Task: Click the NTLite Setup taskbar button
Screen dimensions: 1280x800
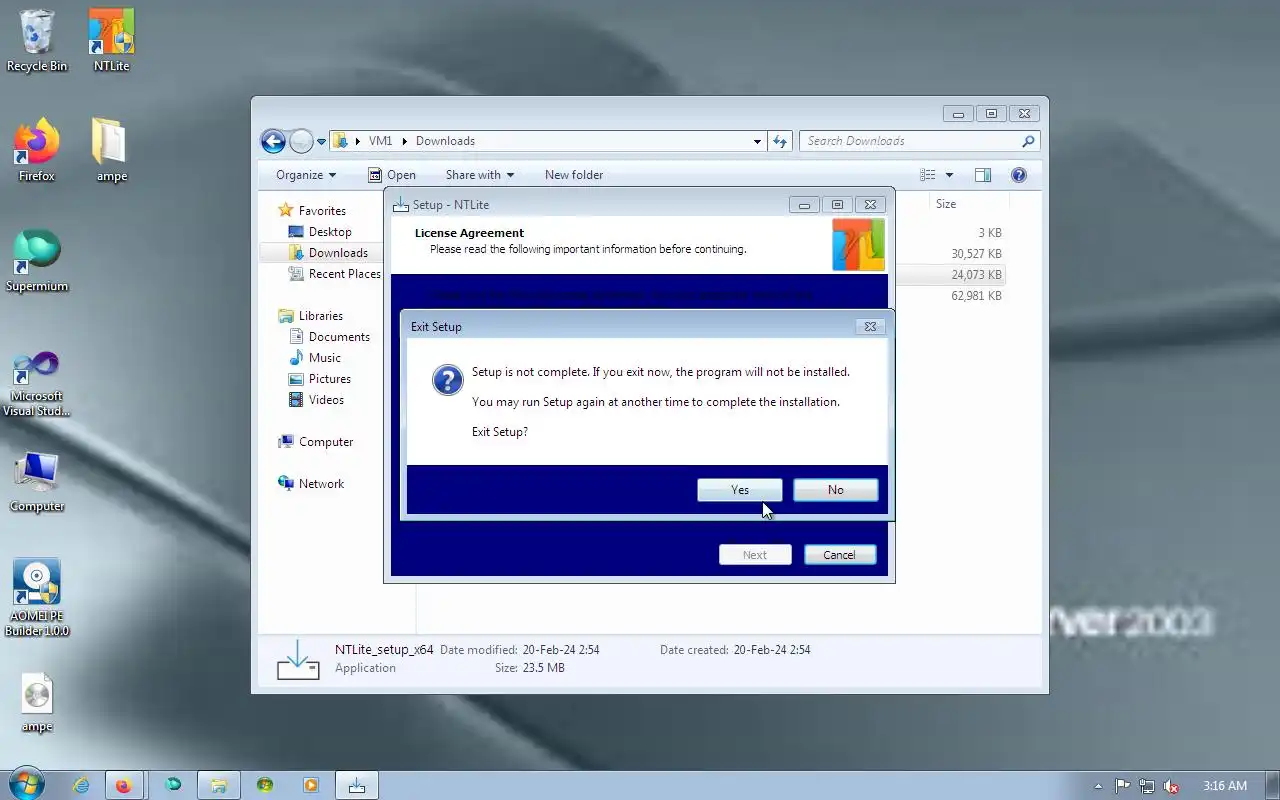Action: pyautogui.click(x=357, y=785)
